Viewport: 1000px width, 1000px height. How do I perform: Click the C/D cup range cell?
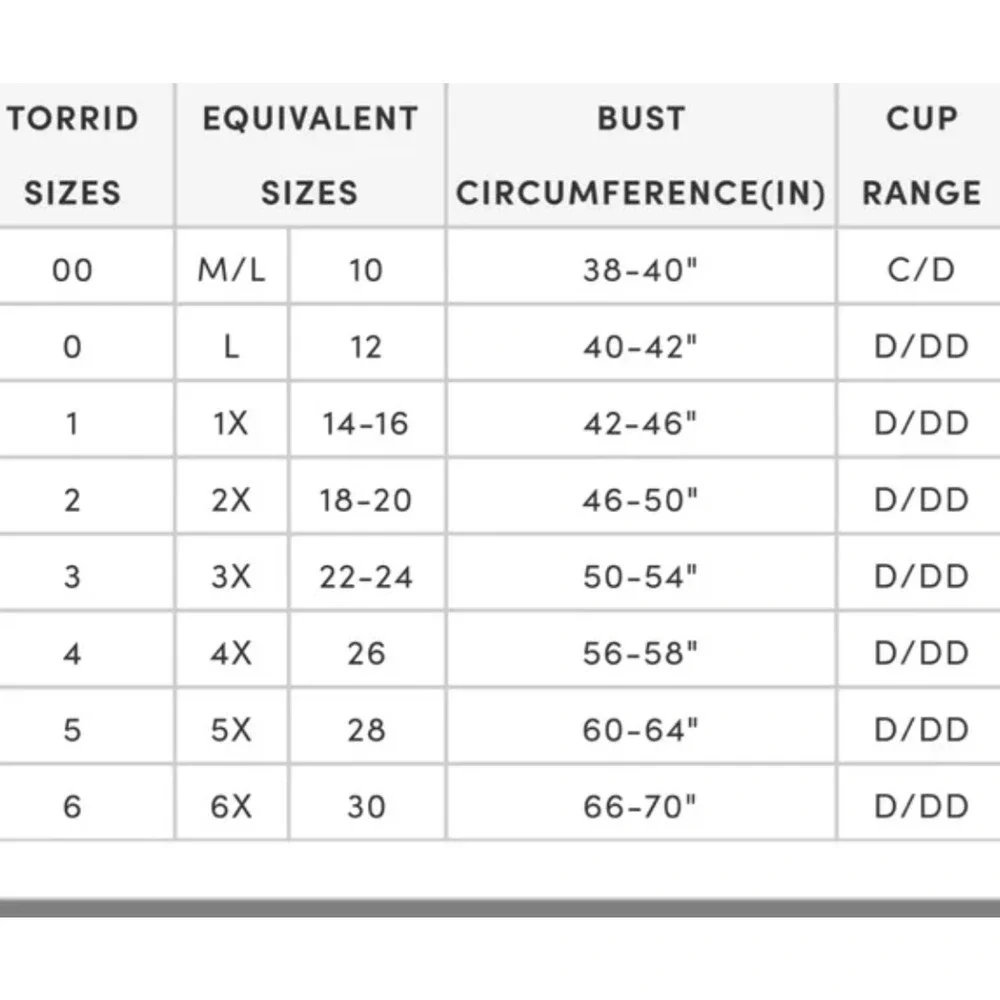click(919, 267)
